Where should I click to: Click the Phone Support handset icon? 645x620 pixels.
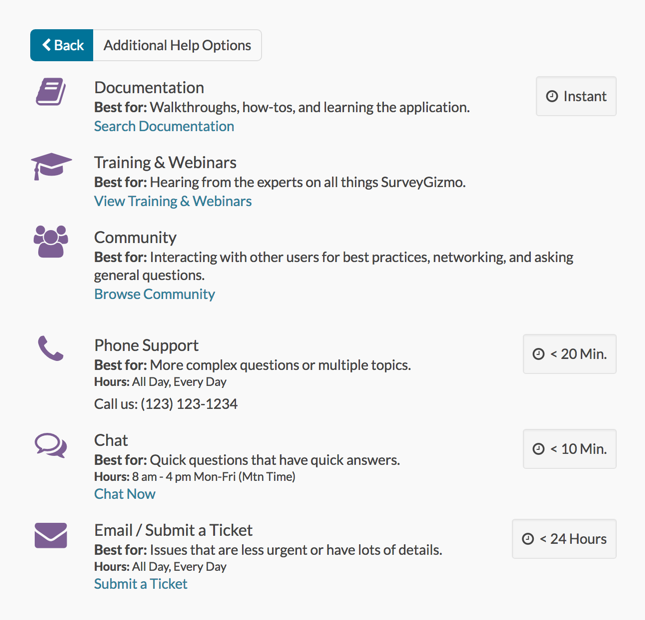tap(50, 349)
